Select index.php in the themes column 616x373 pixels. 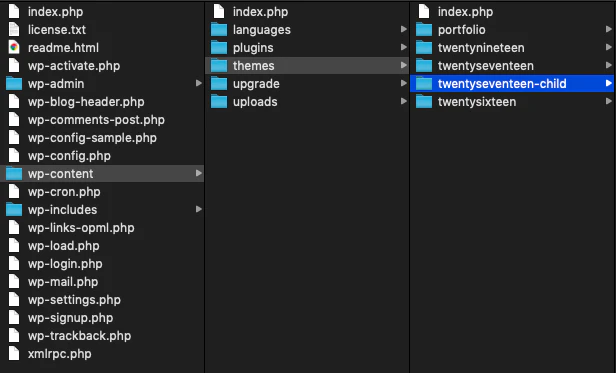click(x=466, y=12)
